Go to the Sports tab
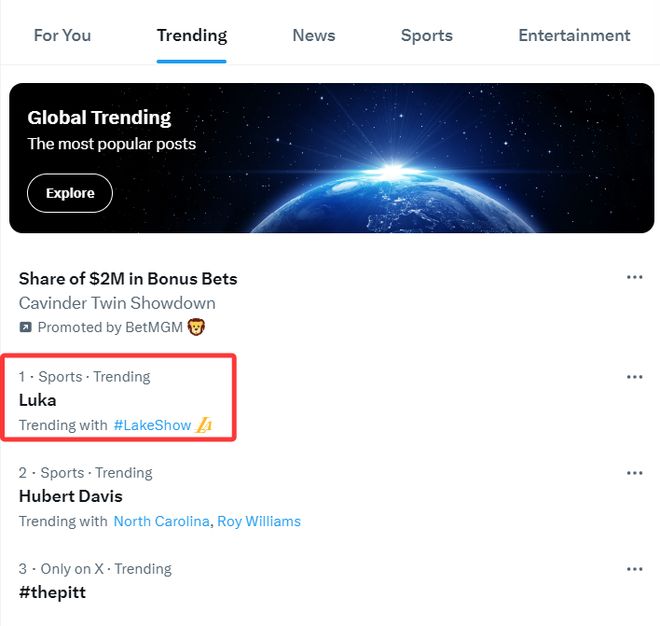Viewport: 660px width, 626px height. click(x=426, y=35)
